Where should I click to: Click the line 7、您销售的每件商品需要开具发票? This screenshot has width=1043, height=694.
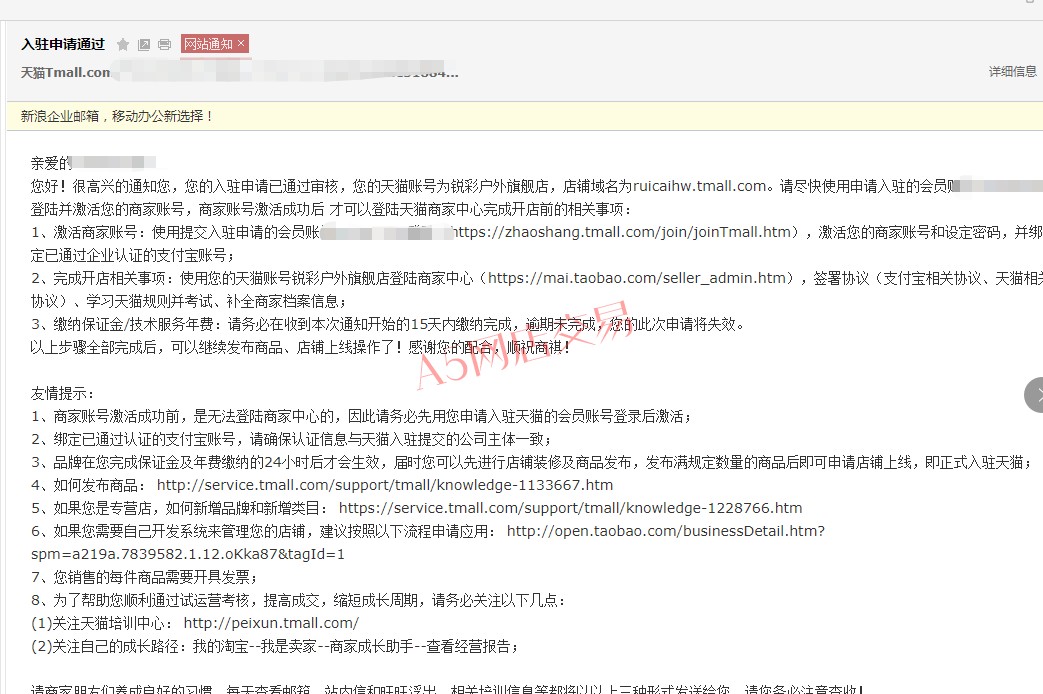(x=144, y=578)
